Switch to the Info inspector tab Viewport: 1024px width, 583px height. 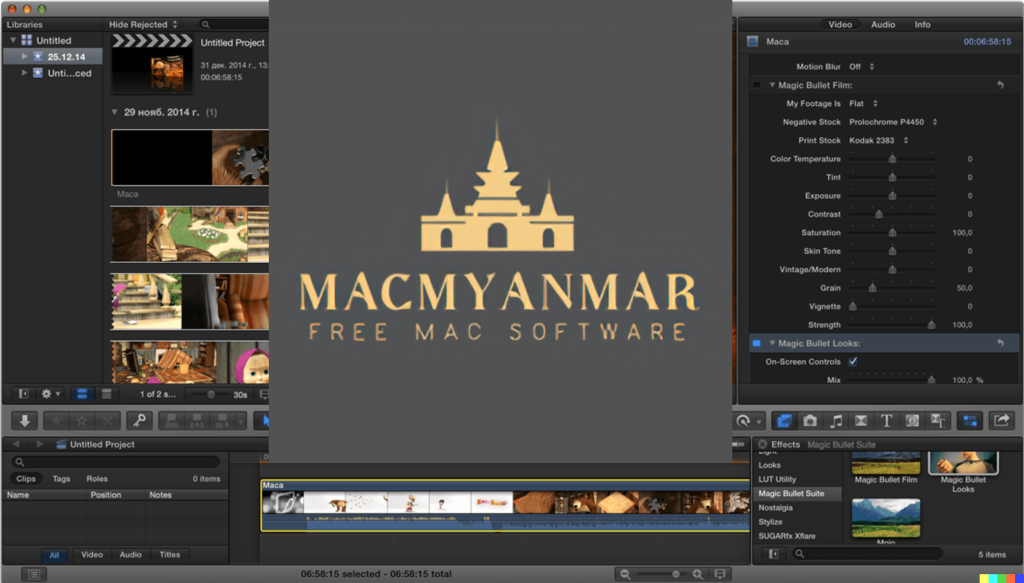coord(922,24)
